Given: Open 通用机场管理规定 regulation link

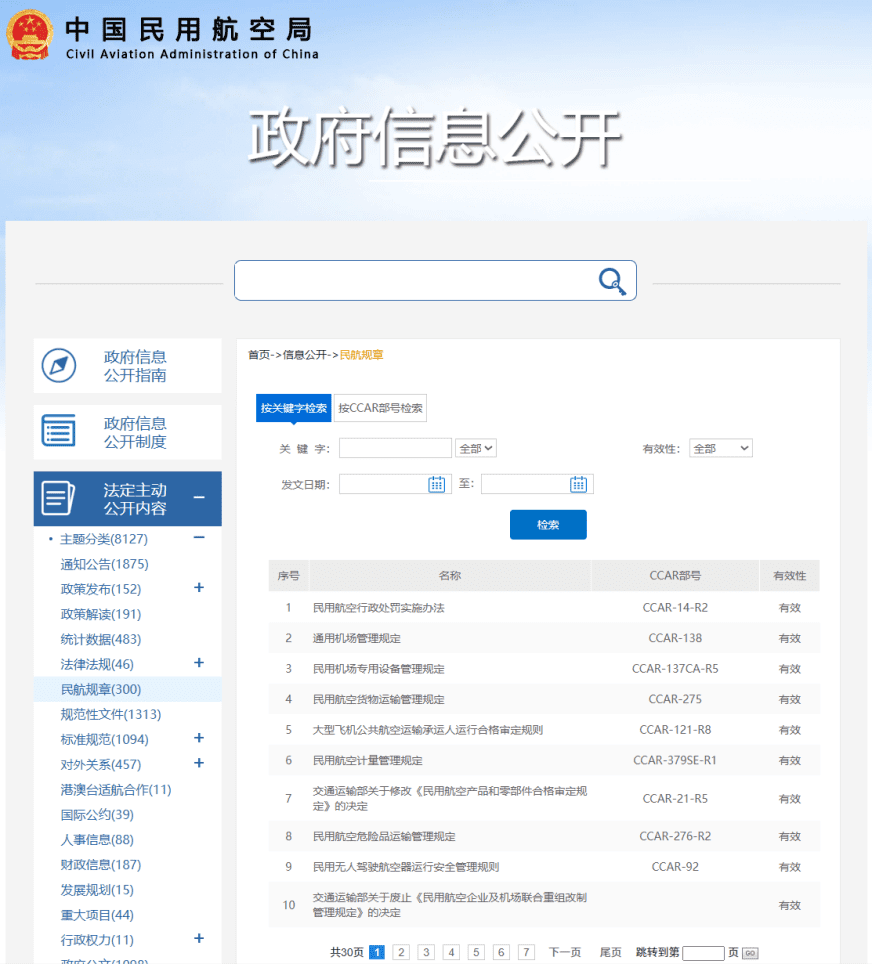Looking at the screenshot, I should (357, 638).
